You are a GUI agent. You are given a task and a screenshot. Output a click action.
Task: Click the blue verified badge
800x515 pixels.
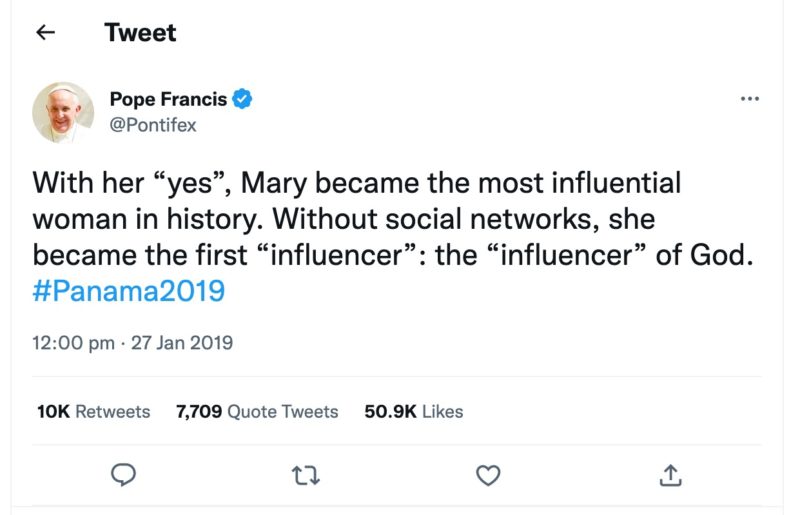(x=243, y=99)
